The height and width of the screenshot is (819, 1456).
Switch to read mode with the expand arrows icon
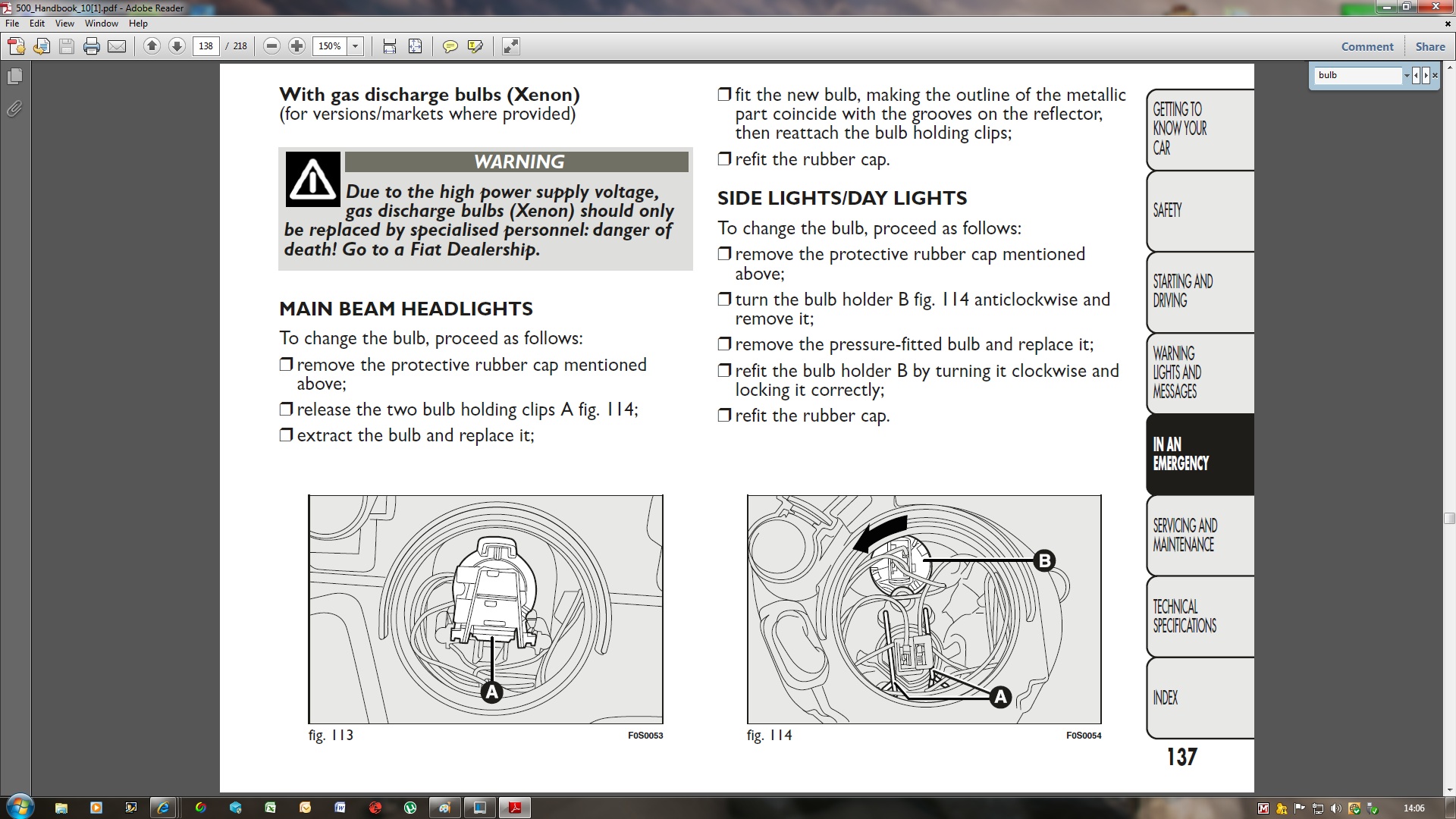[511, 46]
